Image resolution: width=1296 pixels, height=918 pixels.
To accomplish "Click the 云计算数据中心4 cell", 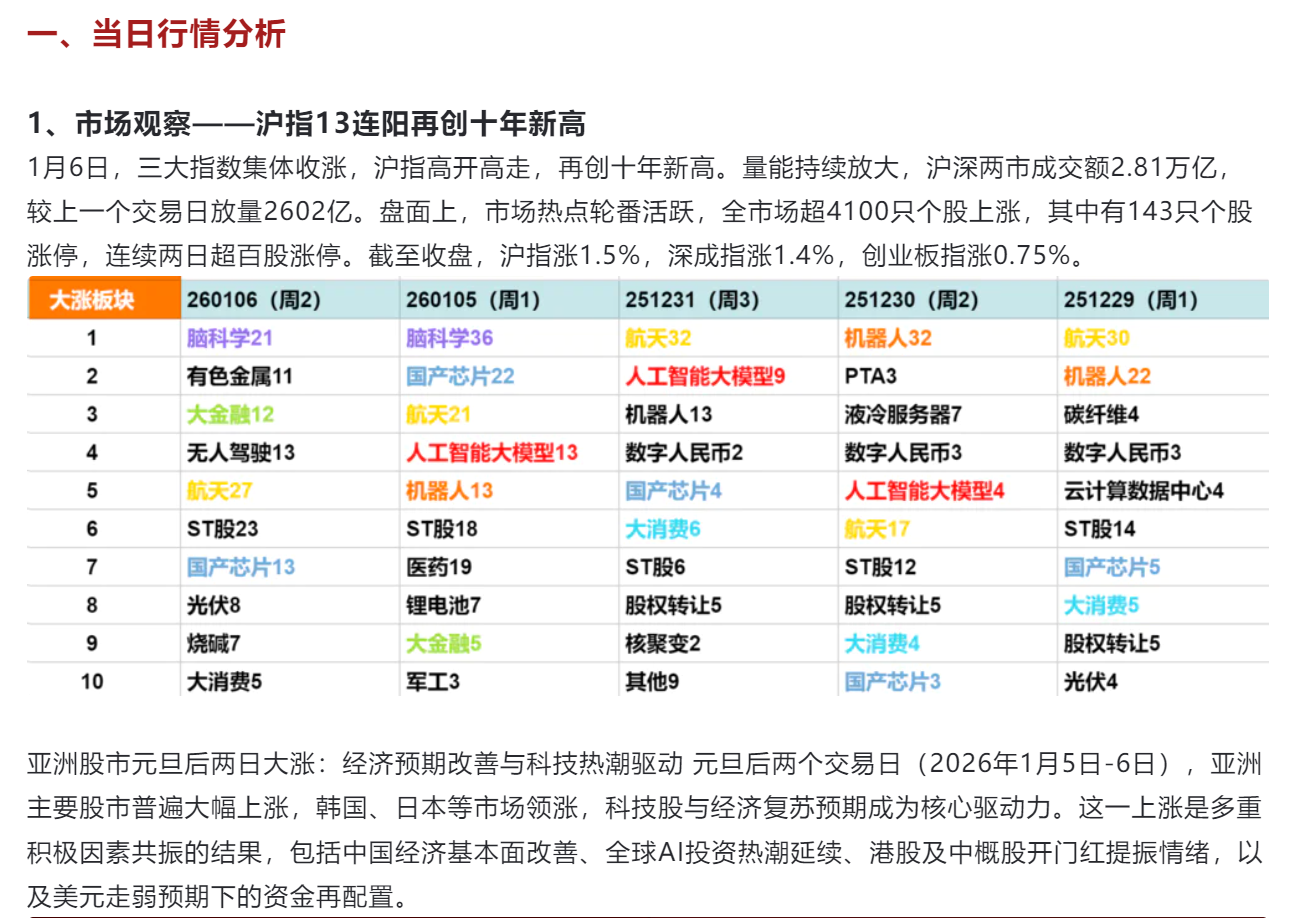I will pos(1144,491).
